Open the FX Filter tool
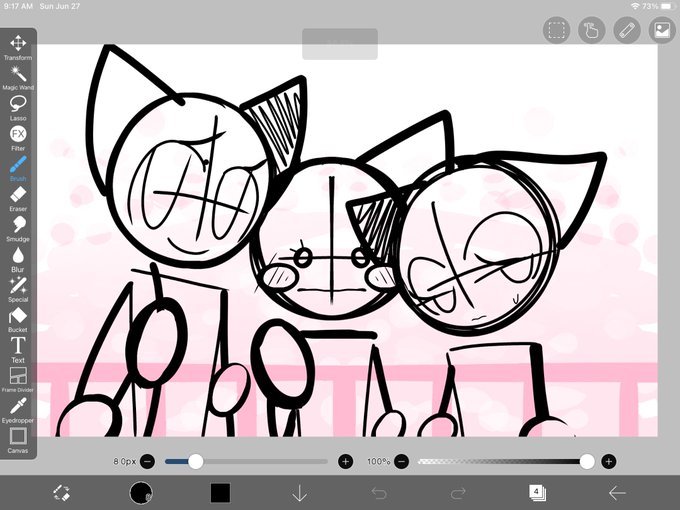 (x=18, y=139)
